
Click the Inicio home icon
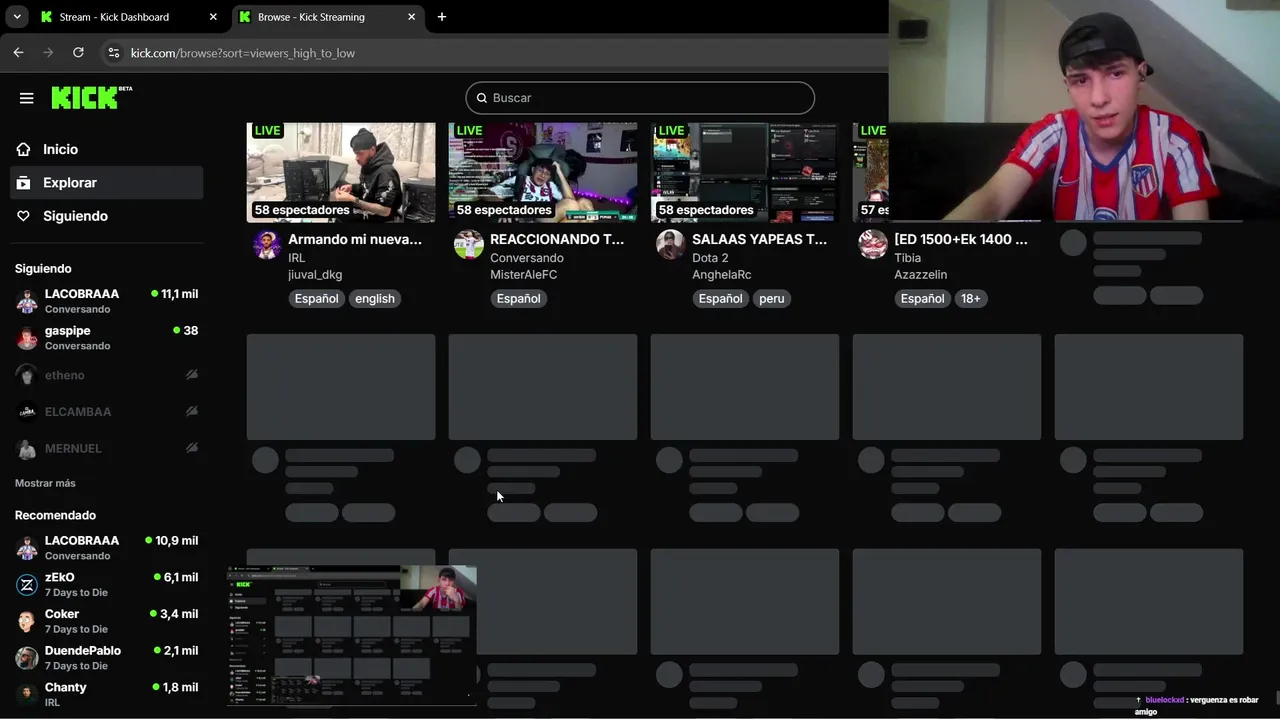tap(24, 149)
